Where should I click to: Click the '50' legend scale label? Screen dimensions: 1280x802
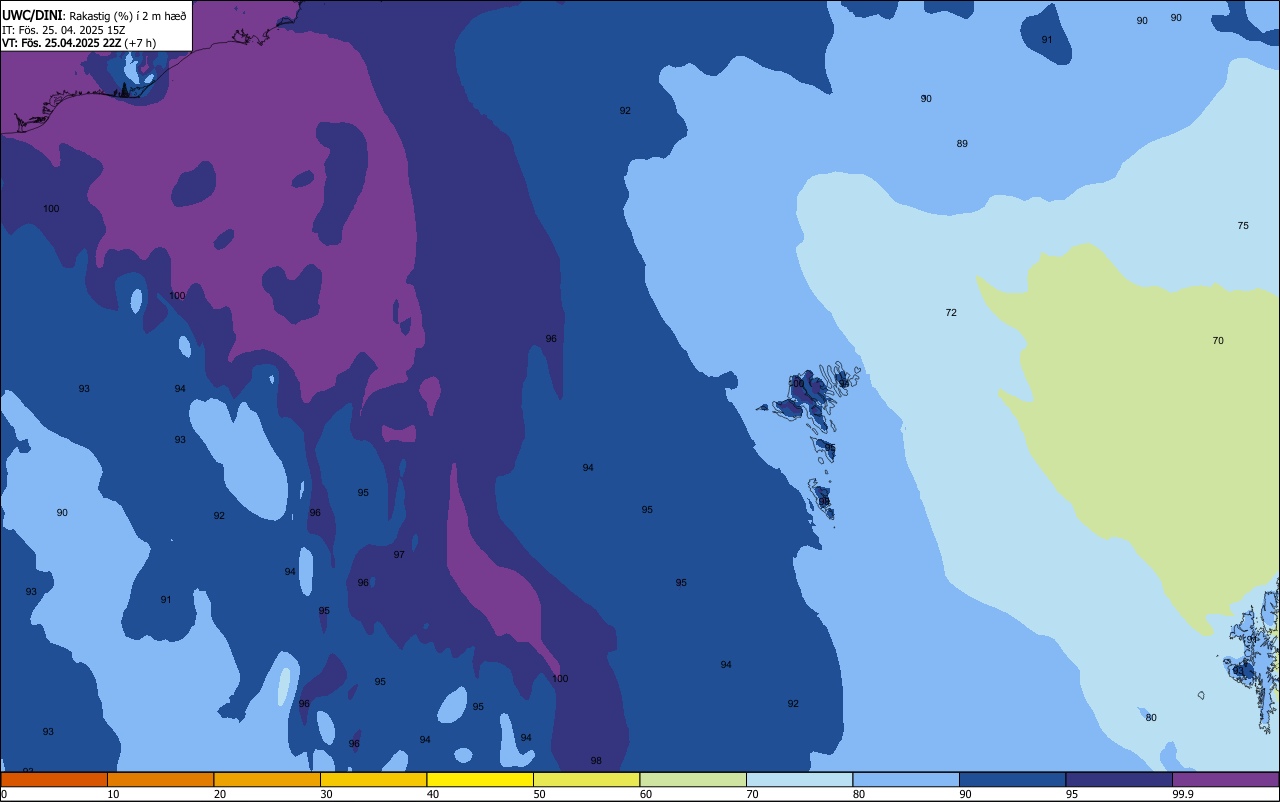pos(539,794)
